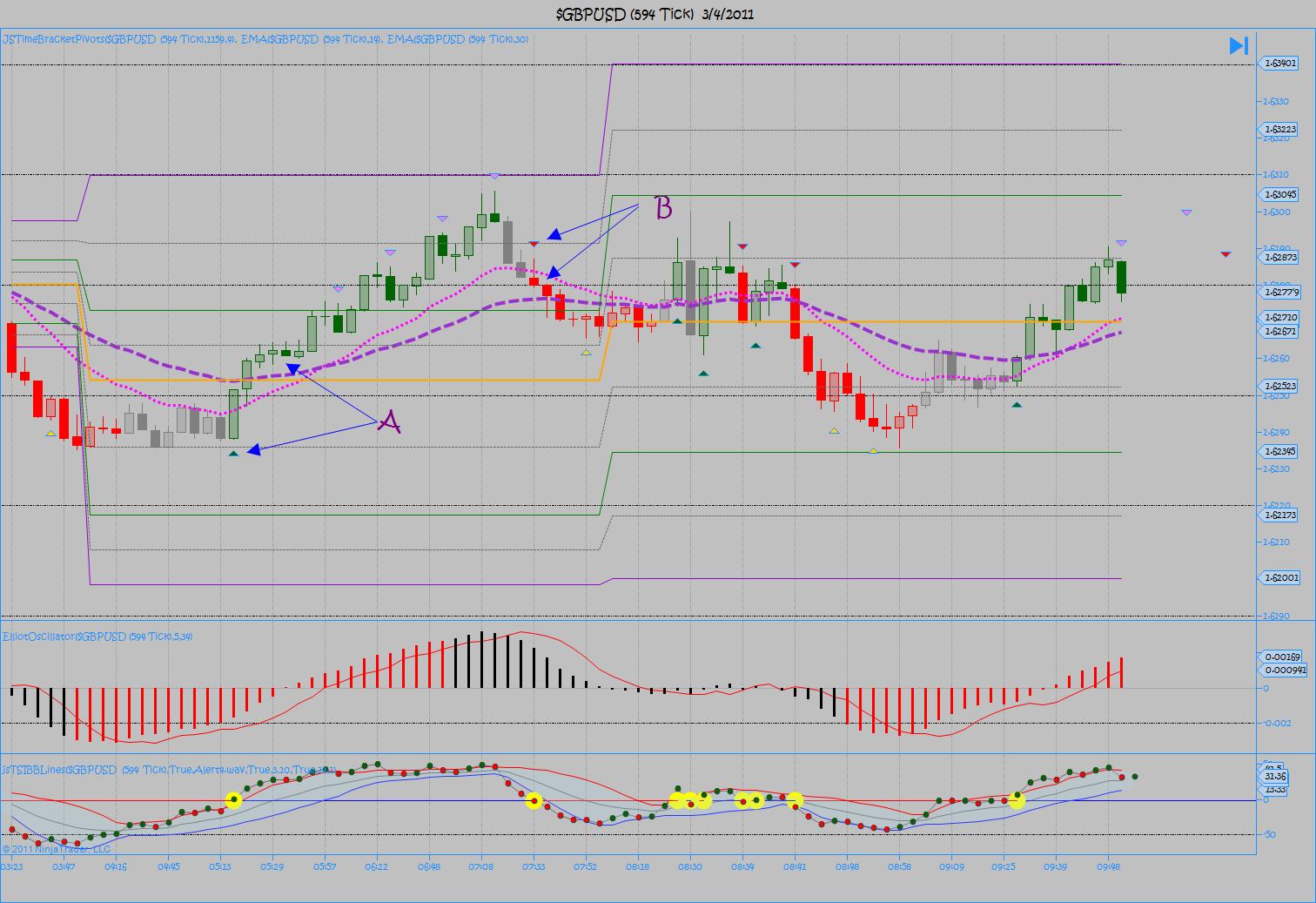Click the yellow alert dot above 08:41
Viewport: 1316px width, 903px height.
pyautogui.click(x=795, y=800)
